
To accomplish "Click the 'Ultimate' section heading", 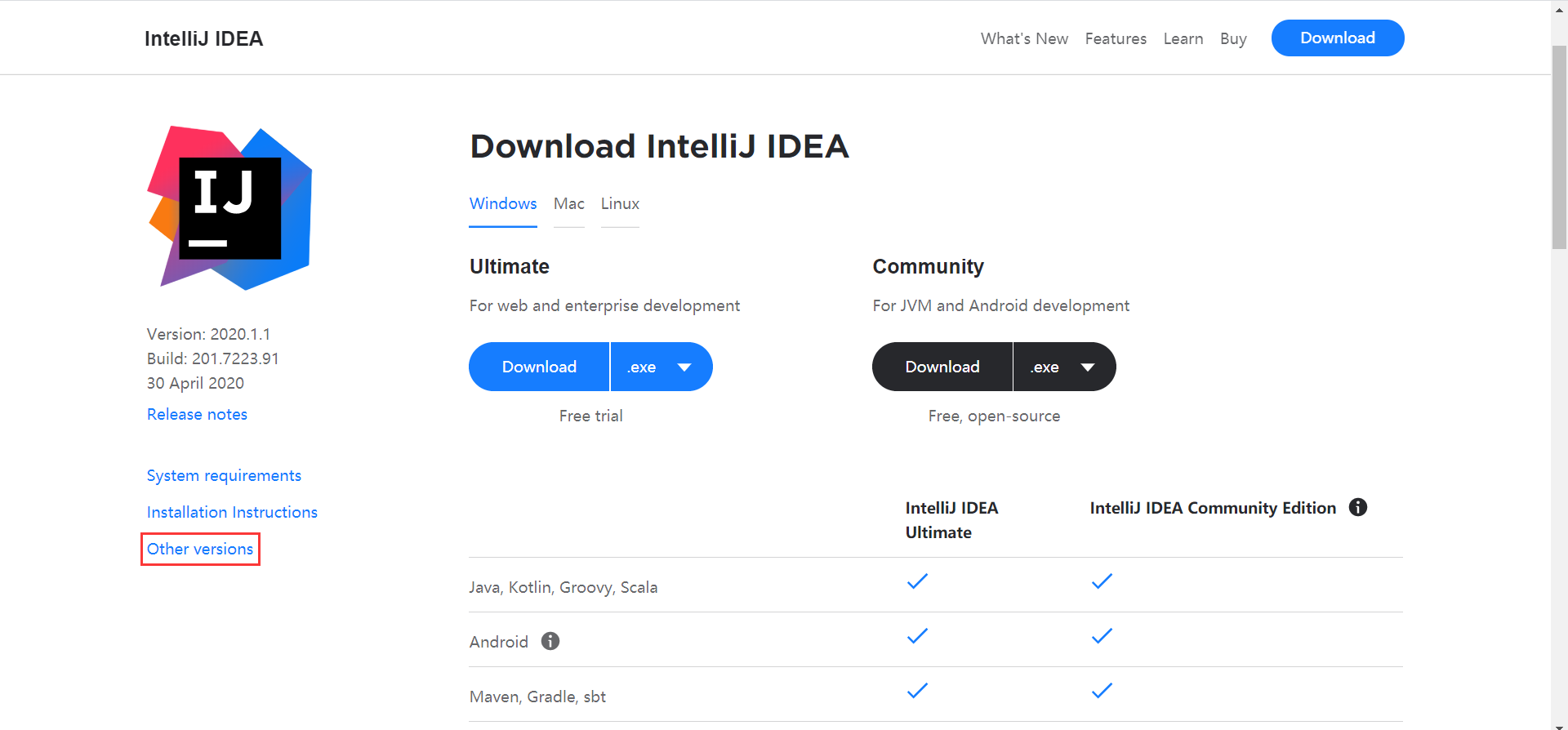I will pyautogui.click(x=510, y=266).
